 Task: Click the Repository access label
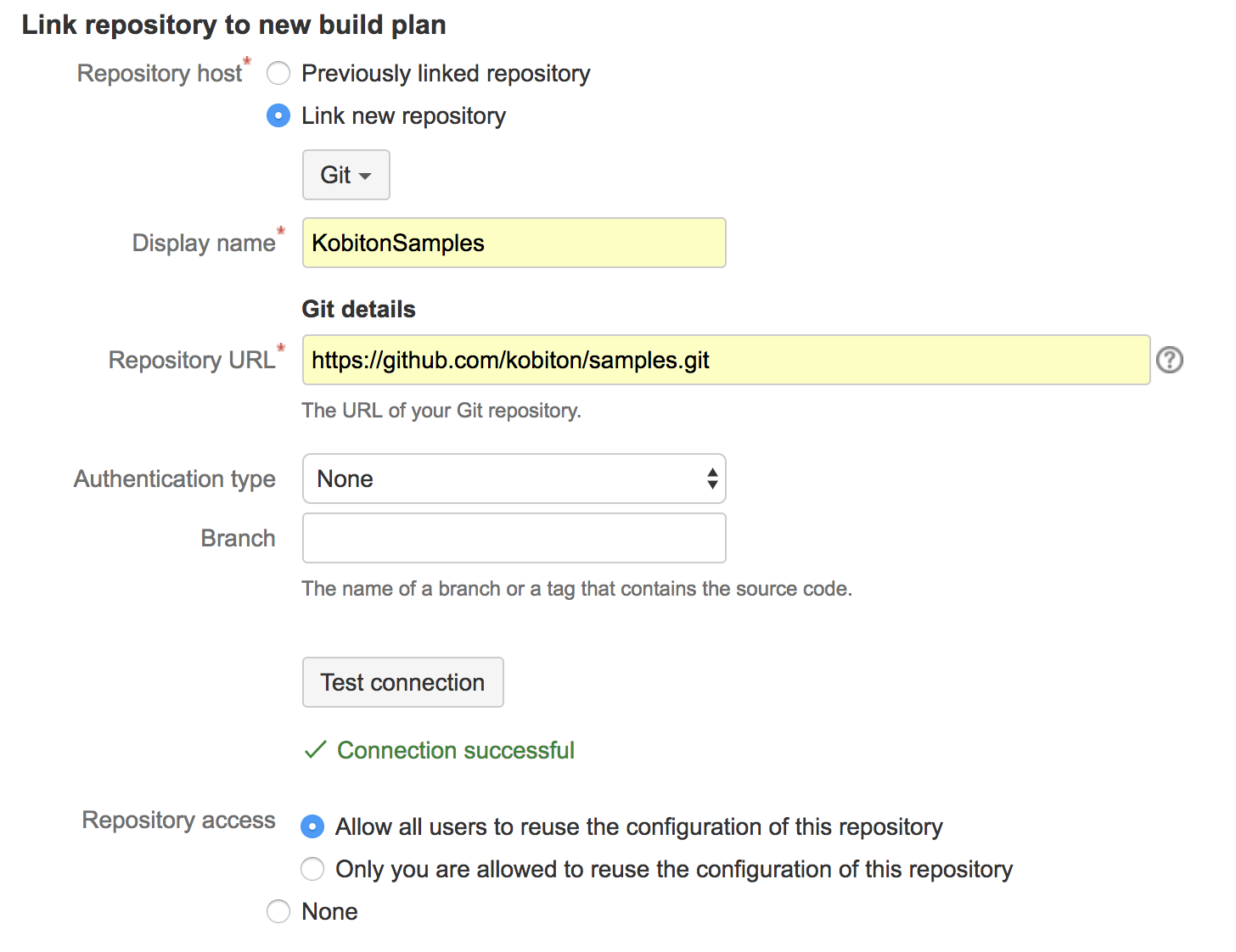pyautogui.click(x=177, y=820)
